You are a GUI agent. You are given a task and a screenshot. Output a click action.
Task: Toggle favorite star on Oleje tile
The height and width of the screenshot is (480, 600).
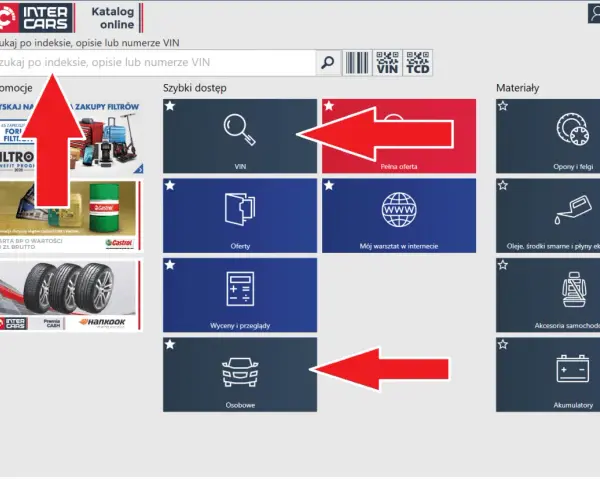click(x=503, y=186)
